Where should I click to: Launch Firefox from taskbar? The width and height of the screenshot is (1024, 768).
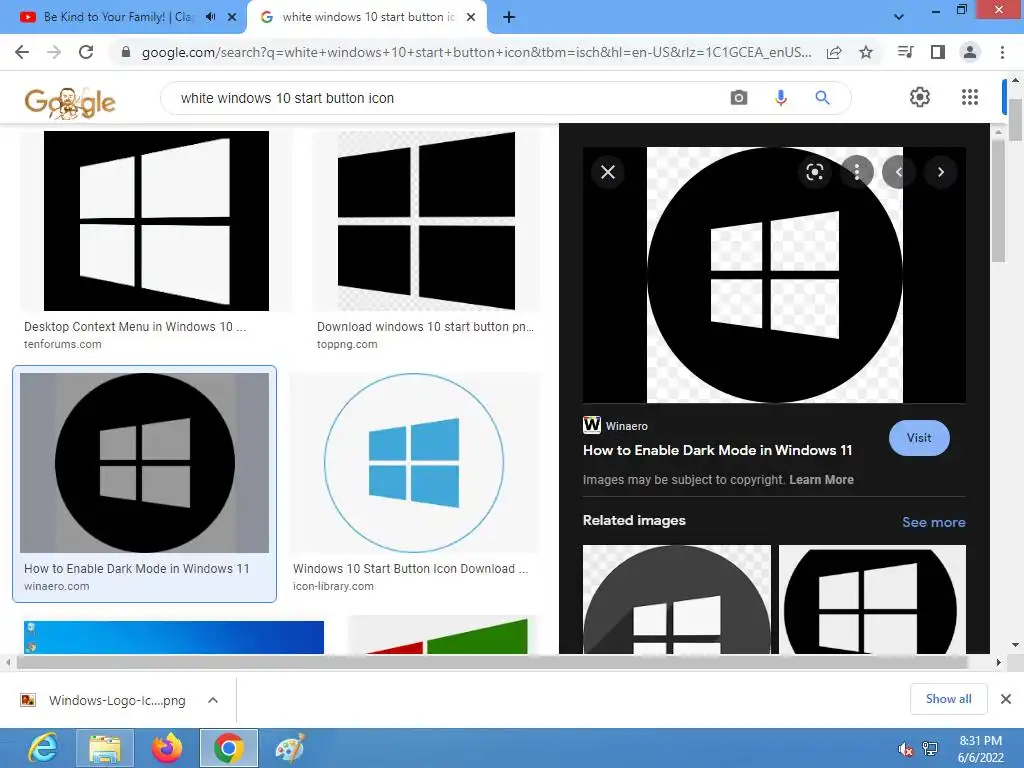167,748
